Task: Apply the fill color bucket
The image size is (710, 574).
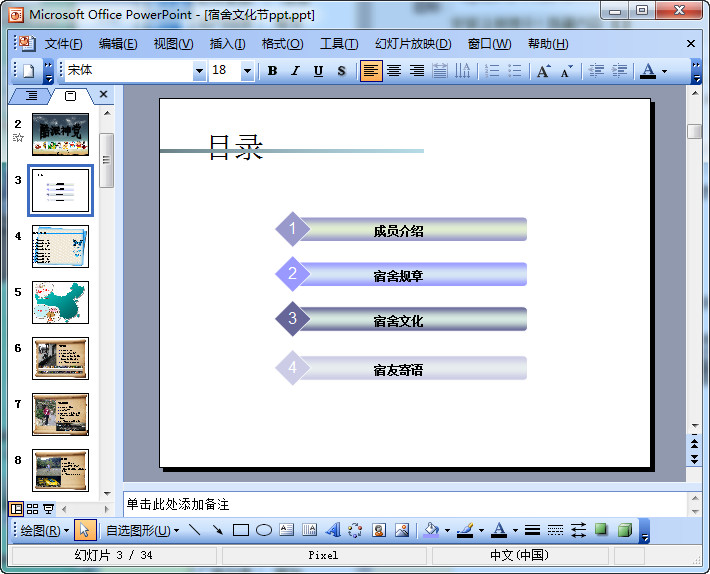Action: (431, 530)
